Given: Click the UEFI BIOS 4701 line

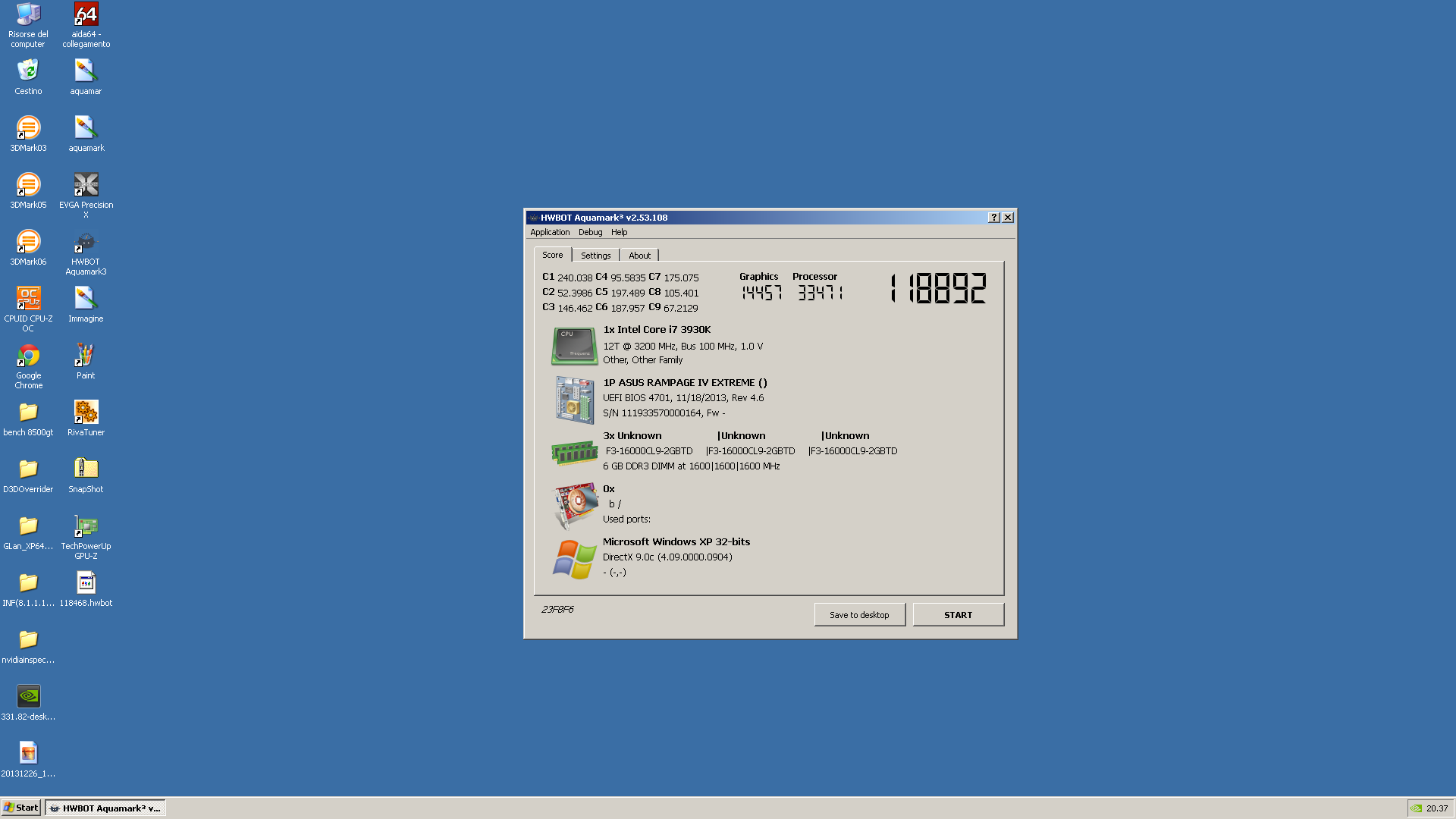Looking at the screenshot, I should pos(683,397).
